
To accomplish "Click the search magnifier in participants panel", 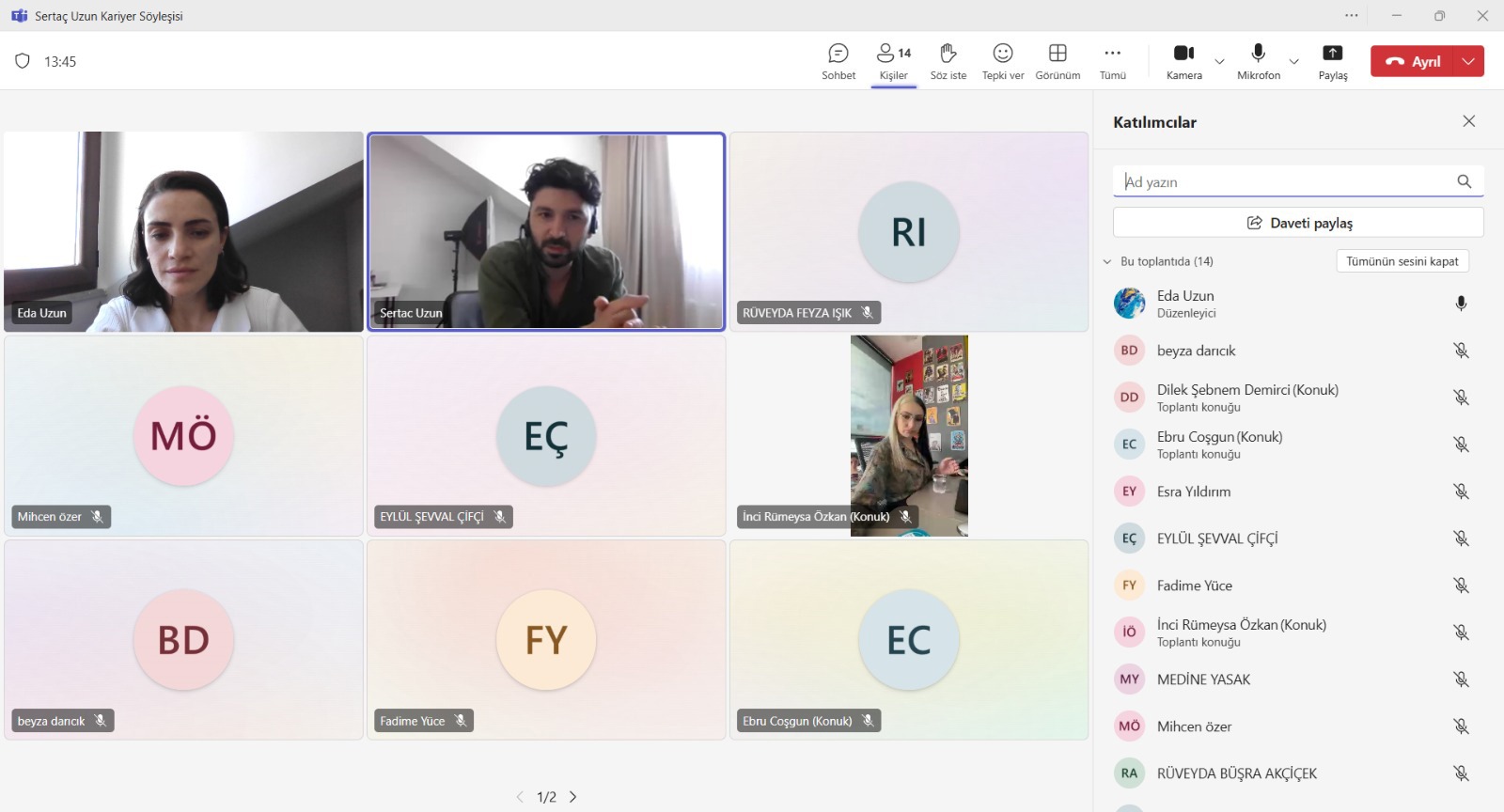I will (1465, 181).
